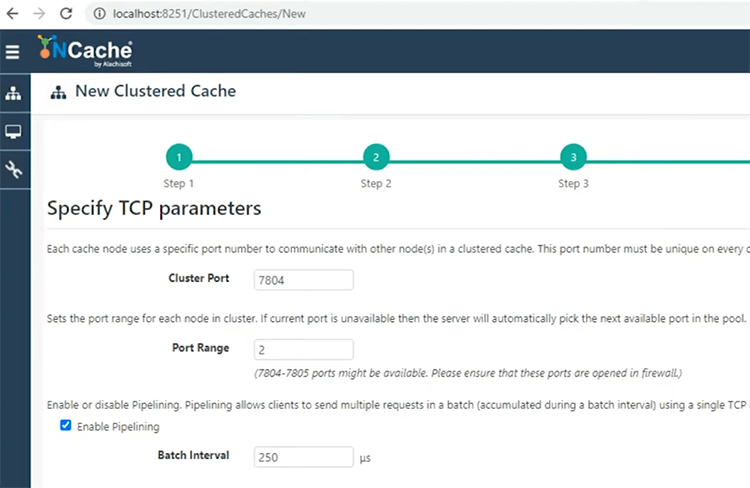This screenshot has width=750, height=488.
Task: Open the monitor sidebar icon
Action: coord(13,132)
